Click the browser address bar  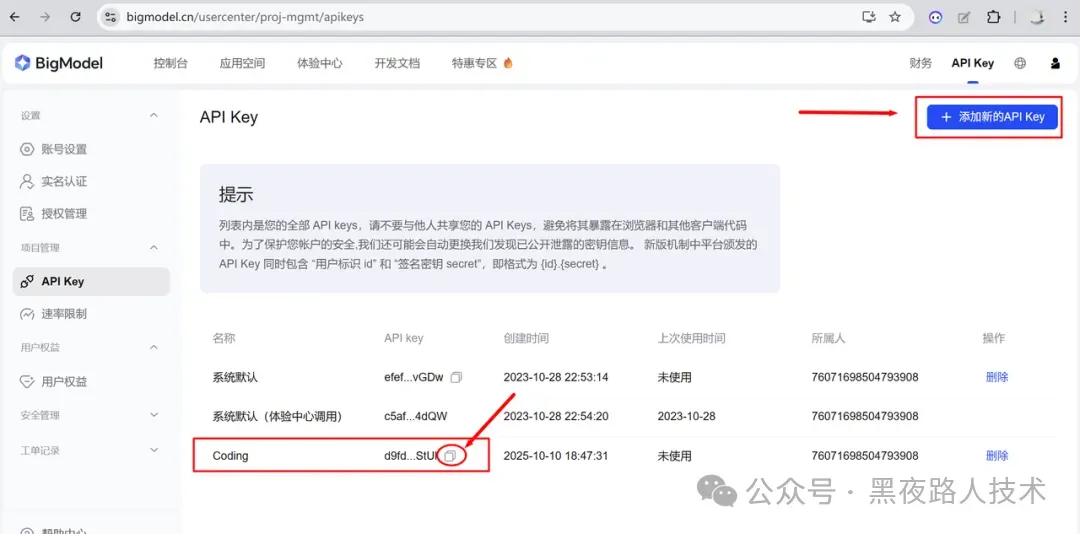tap(480, 17)
